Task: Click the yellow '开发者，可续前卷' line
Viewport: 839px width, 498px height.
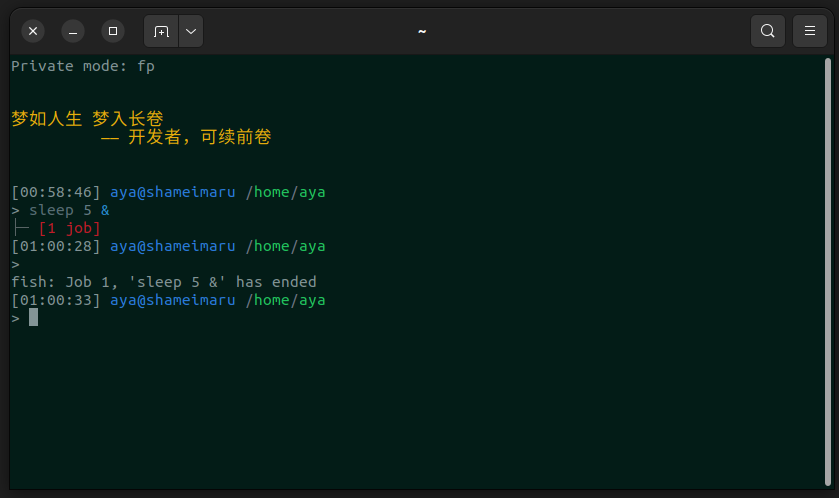Action: click(x=199, y=137)
